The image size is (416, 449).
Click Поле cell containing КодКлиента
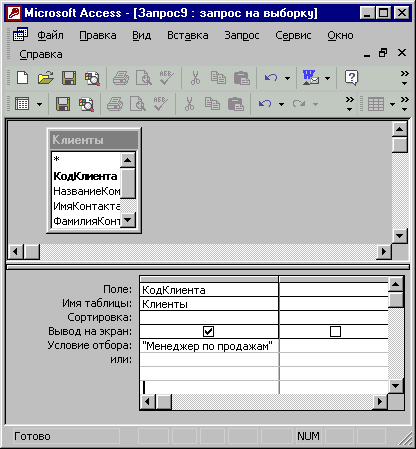coord(209,290)
